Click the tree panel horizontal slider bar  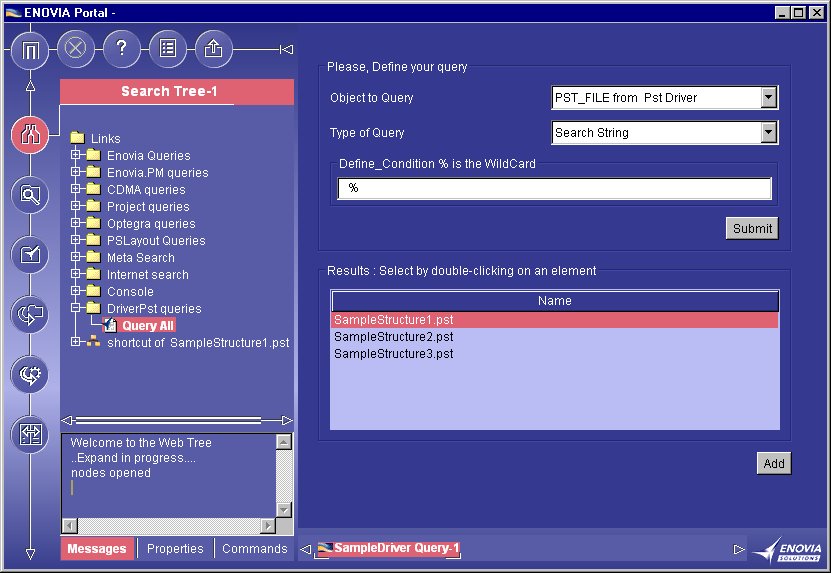tap(169, 420)
